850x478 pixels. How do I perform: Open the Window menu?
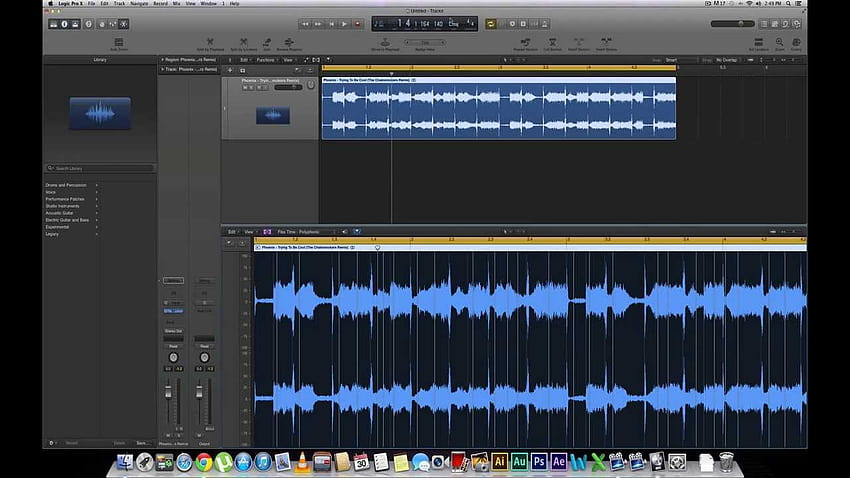pos(208,3)
